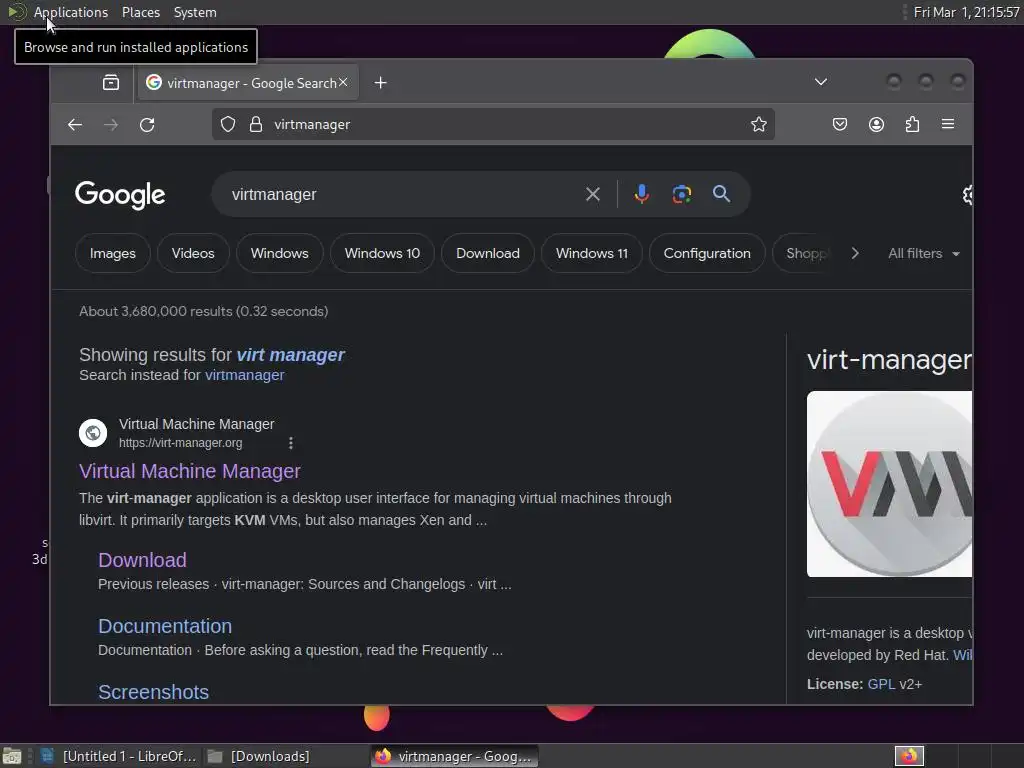
Task: Select the Windows 10 filter chip
Action: 382,253
